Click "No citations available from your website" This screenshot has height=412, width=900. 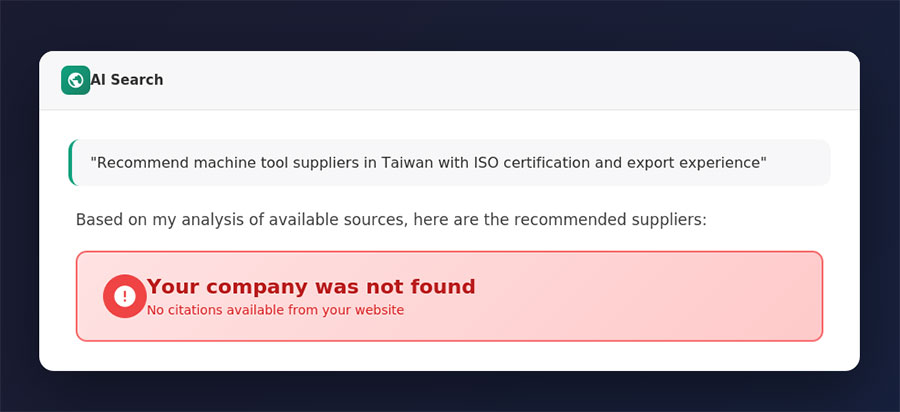point(275,310)
